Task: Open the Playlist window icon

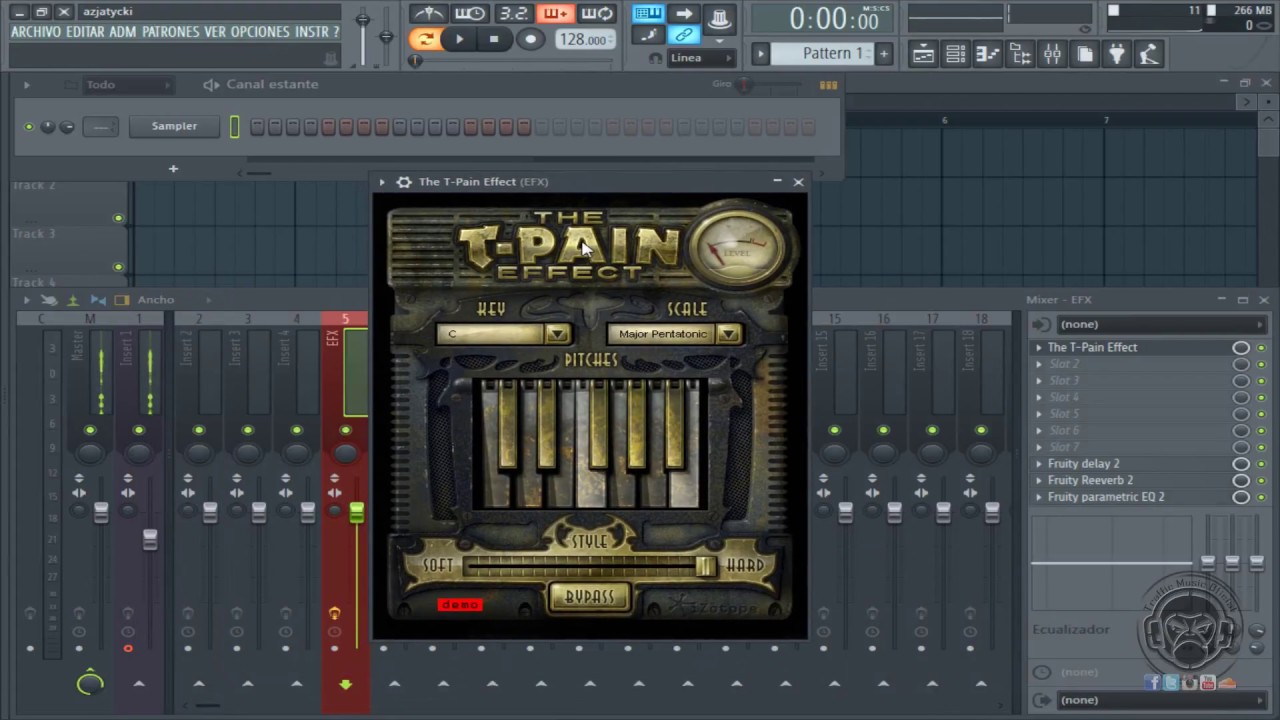Action: pyautogui.click(x=923, y=55)
